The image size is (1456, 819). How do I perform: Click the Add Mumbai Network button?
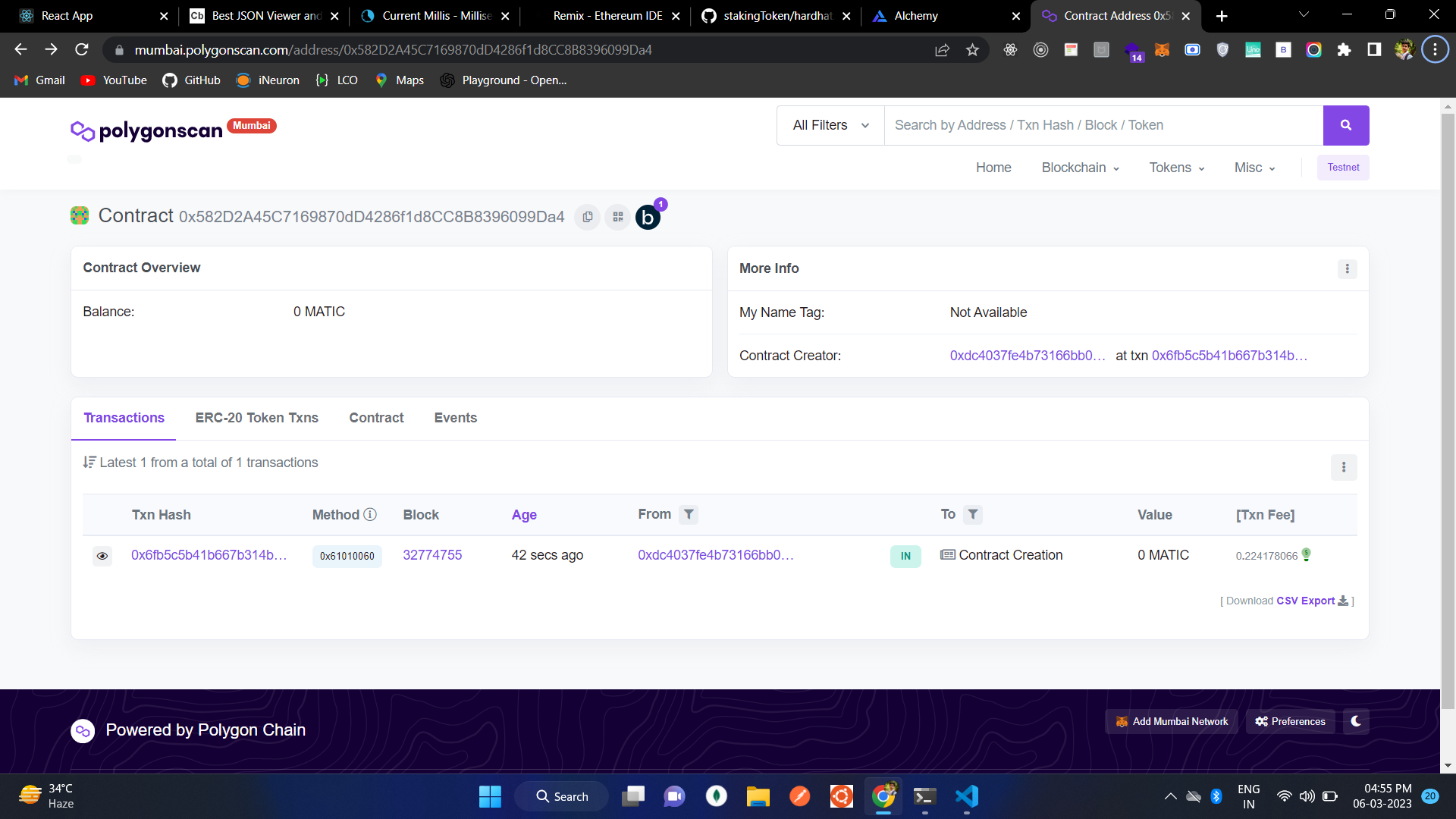pyautogui.click(x=1171, y=721)
